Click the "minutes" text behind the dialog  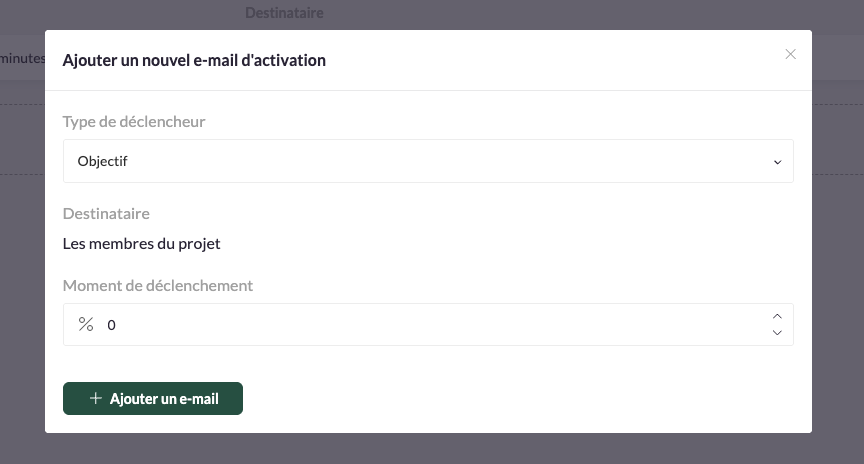coord(22,59)
